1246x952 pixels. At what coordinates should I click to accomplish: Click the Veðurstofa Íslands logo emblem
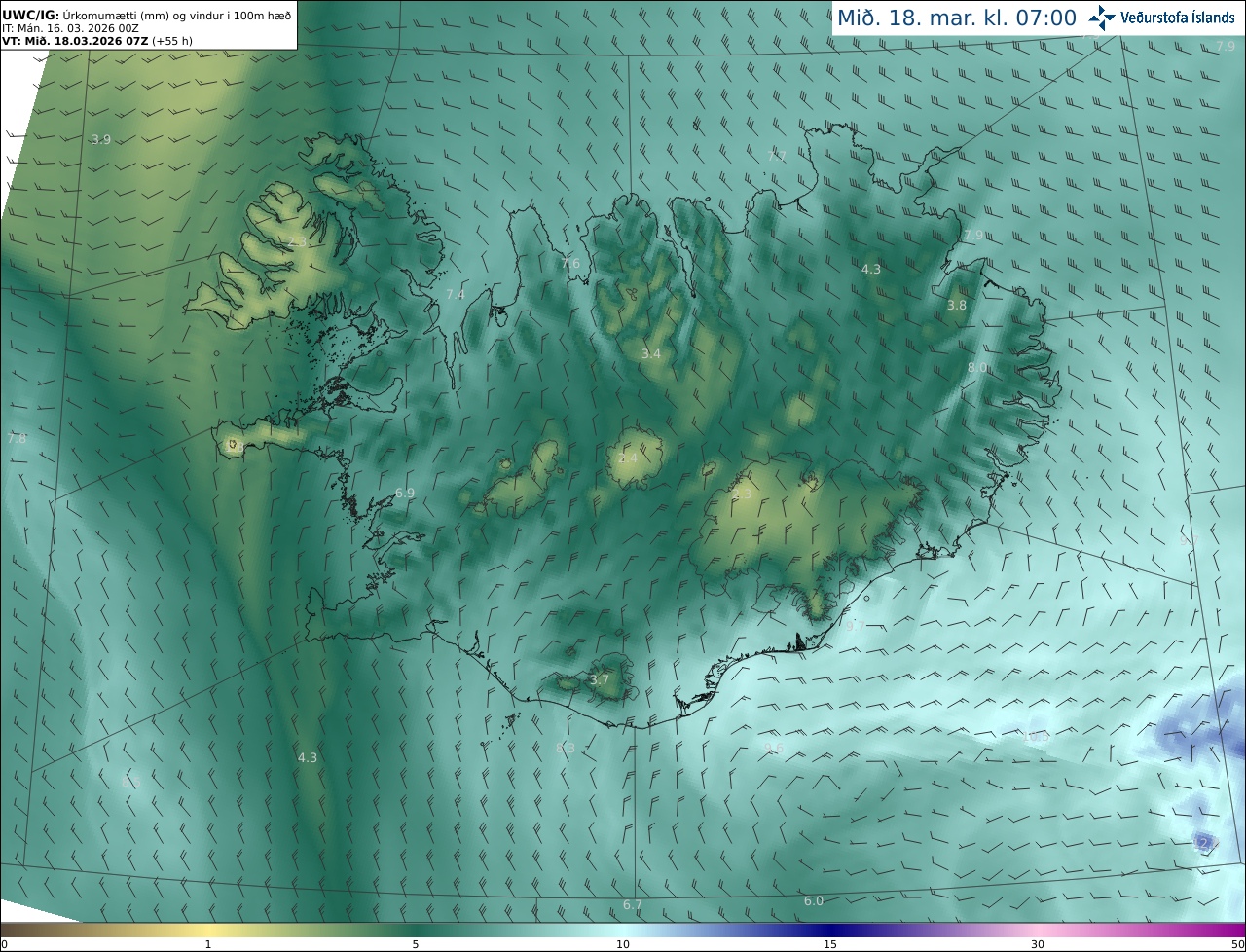pos(1102,18)
